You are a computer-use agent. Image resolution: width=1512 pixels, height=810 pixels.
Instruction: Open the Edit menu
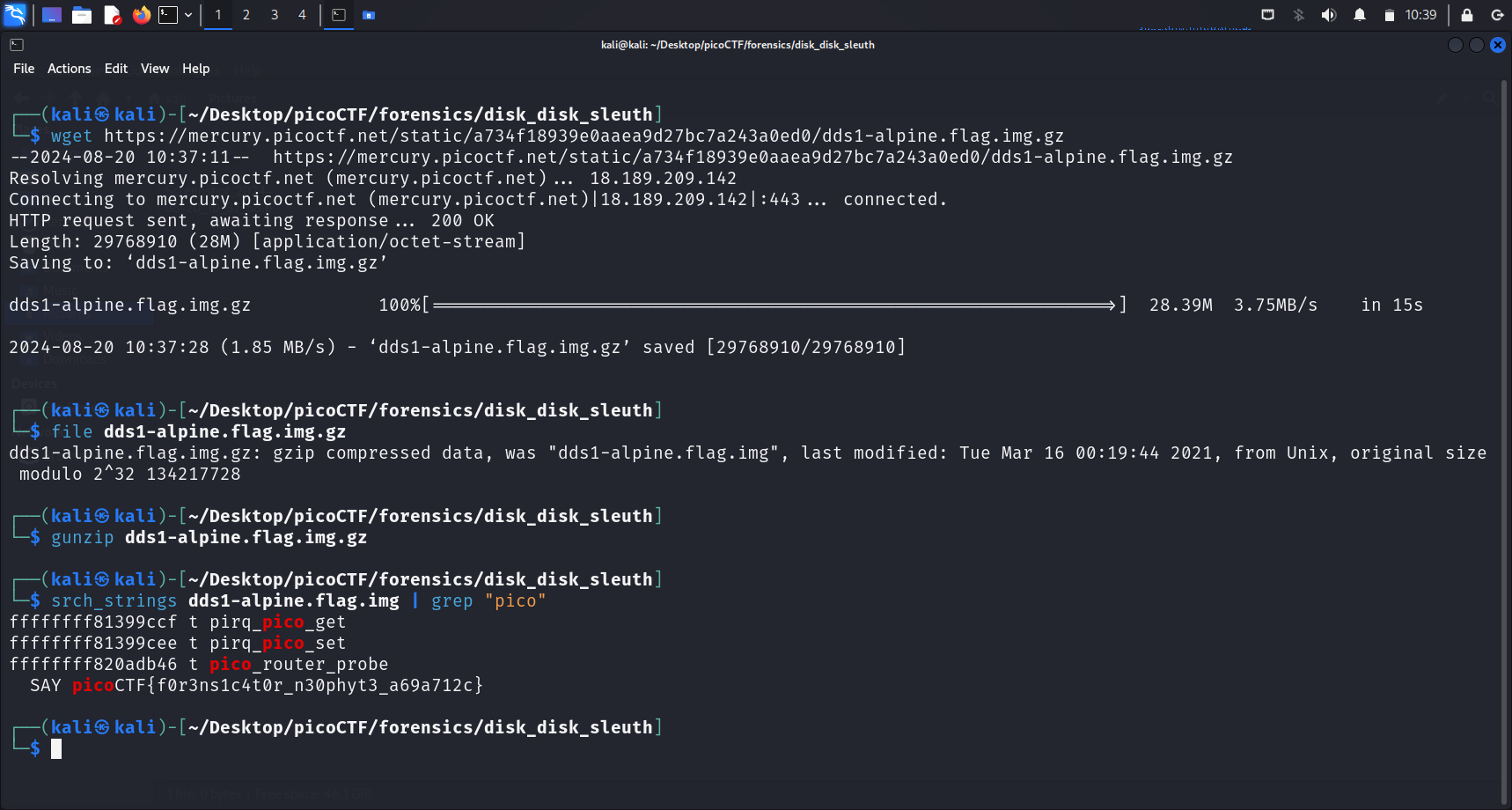tap(115, 69)
